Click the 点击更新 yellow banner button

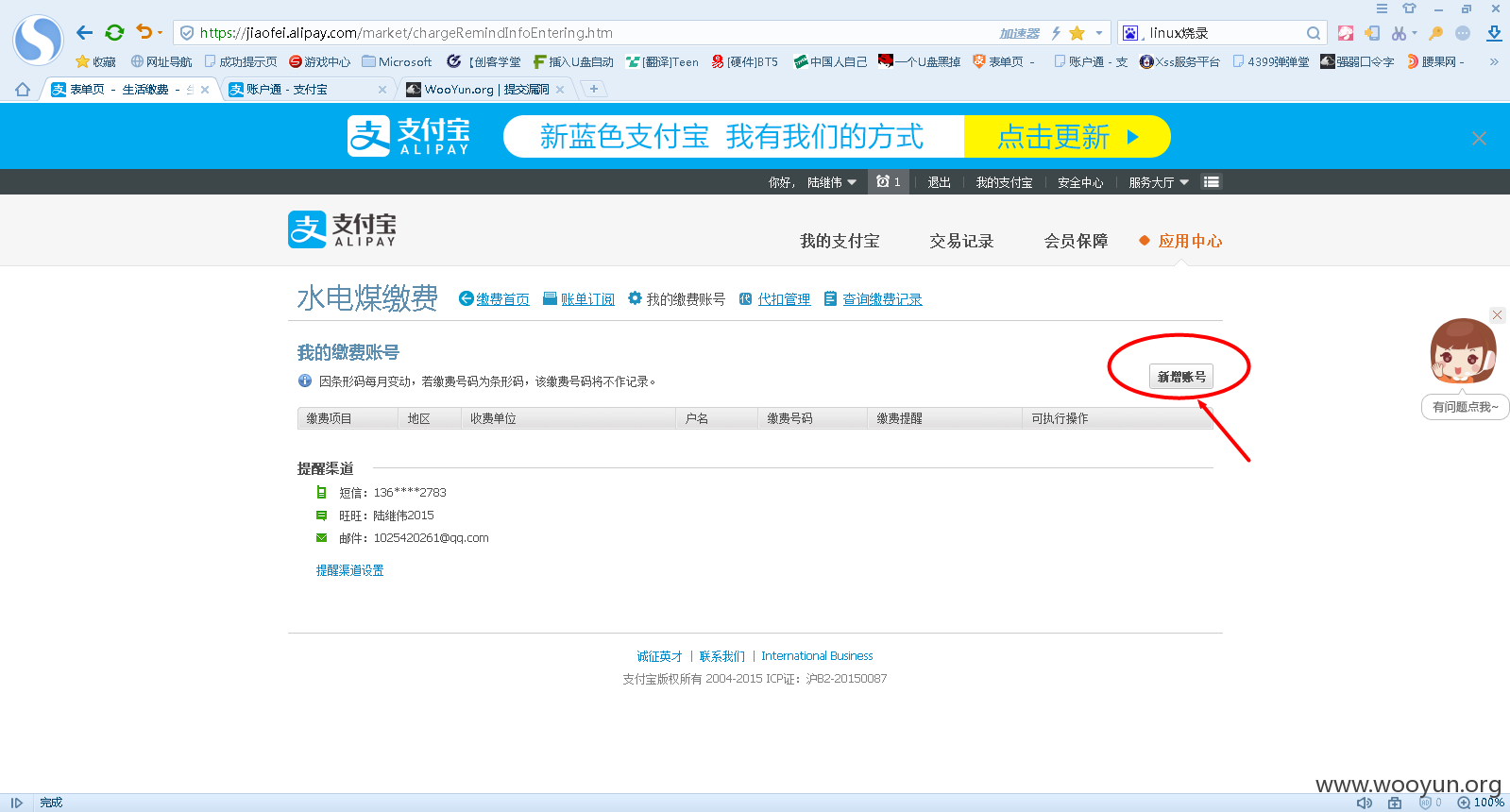pyautogui.click(x=1067, y=137)
